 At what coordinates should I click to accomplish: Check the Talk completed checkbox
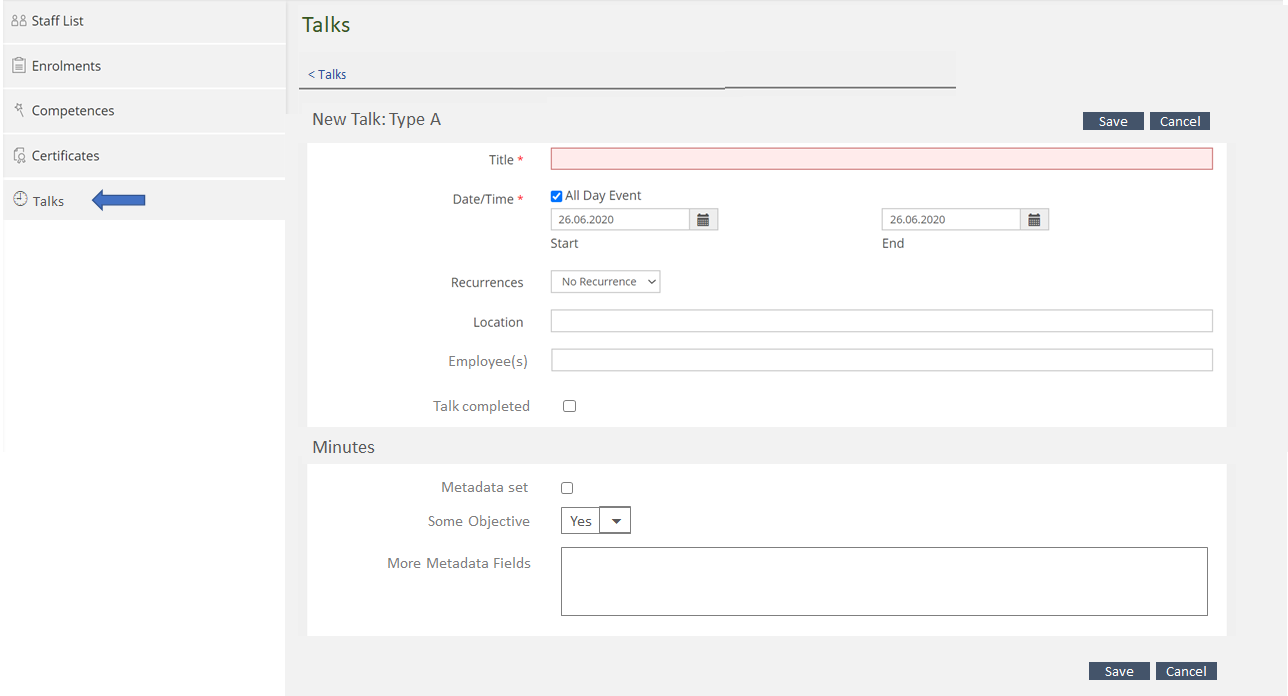tap(569, 406)
